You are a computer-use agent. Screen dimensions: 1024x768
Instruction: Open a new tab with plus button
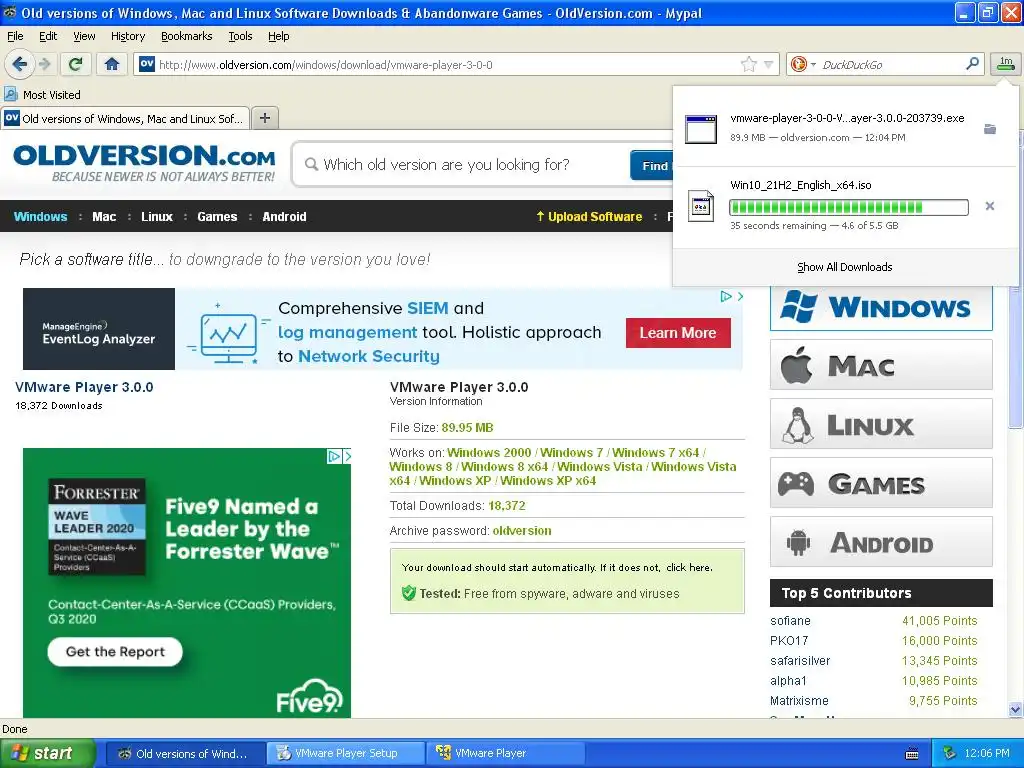(x=264, y=118)
